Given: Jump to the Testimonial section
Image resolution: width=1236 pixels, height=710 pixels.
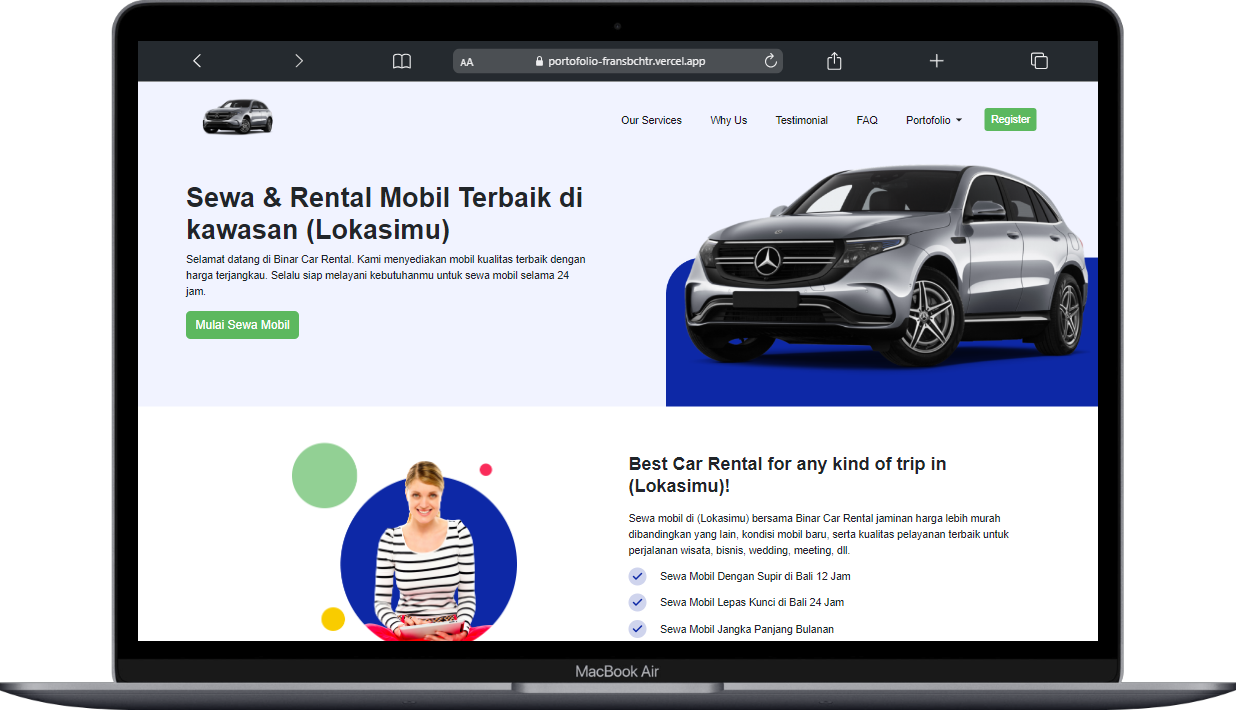Looking at the screenshot, I should (x=802, y=120).
